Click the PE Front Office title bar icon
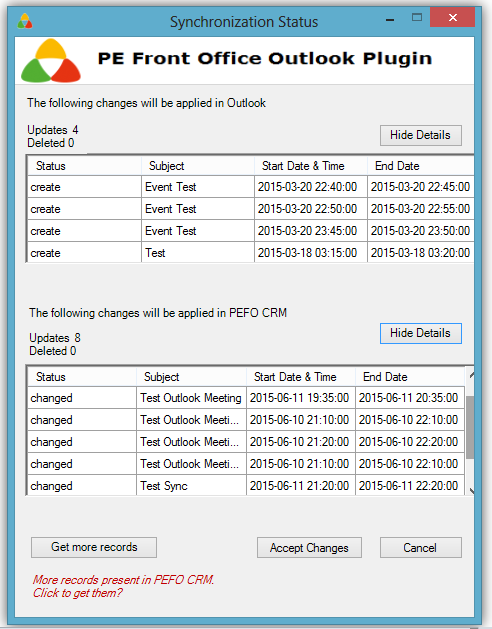This screenshot has height=629, width=492. point(25,21)
